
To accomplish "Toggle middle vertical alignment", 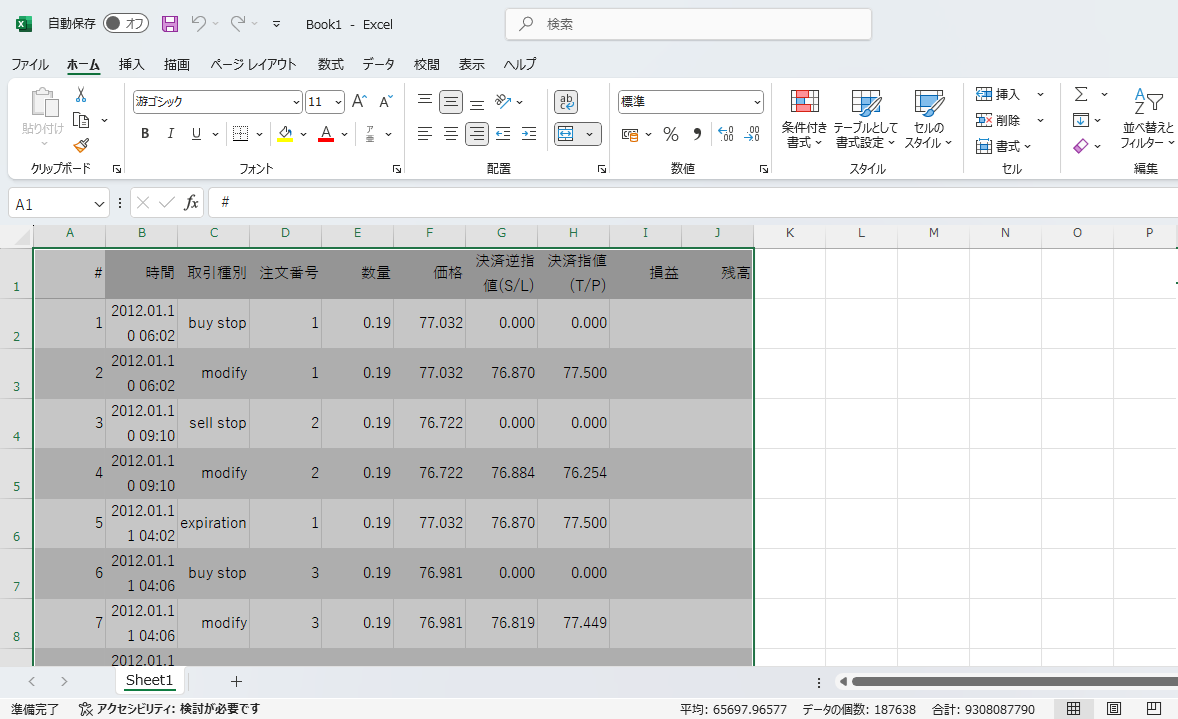I will point(451,101).
